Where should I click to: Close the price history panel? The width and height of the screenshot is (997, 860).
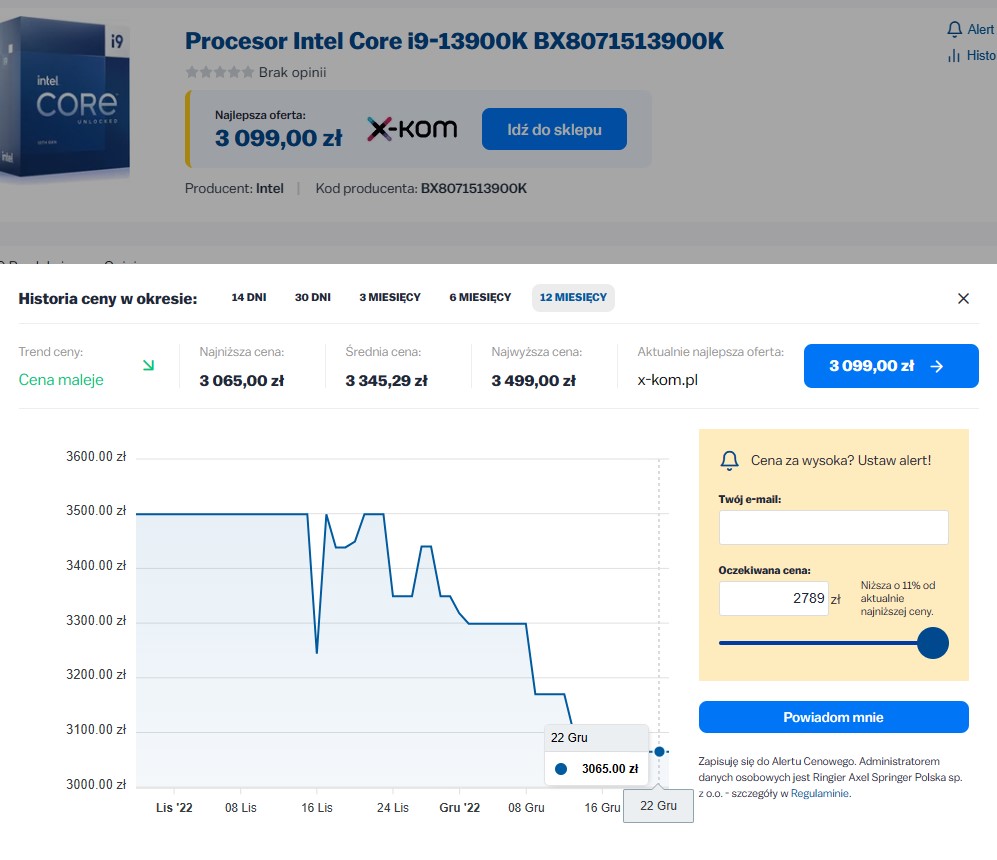coord(963,299)
